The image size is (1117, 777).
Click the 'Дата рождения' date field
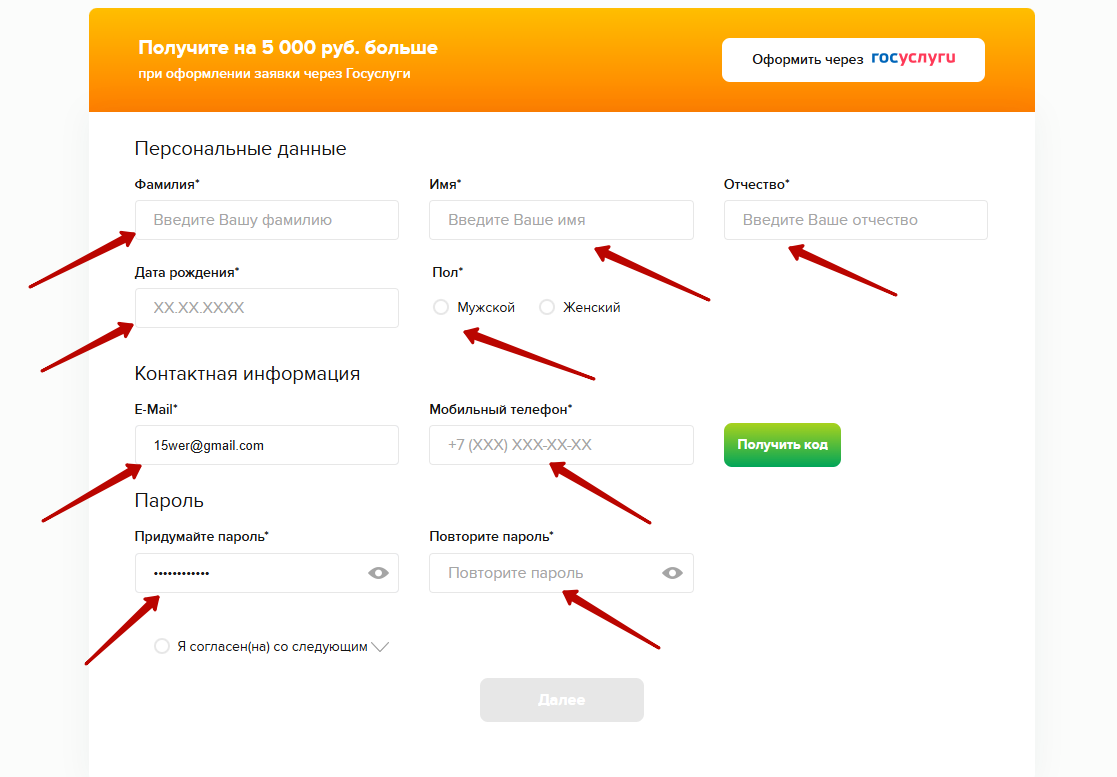266,308
